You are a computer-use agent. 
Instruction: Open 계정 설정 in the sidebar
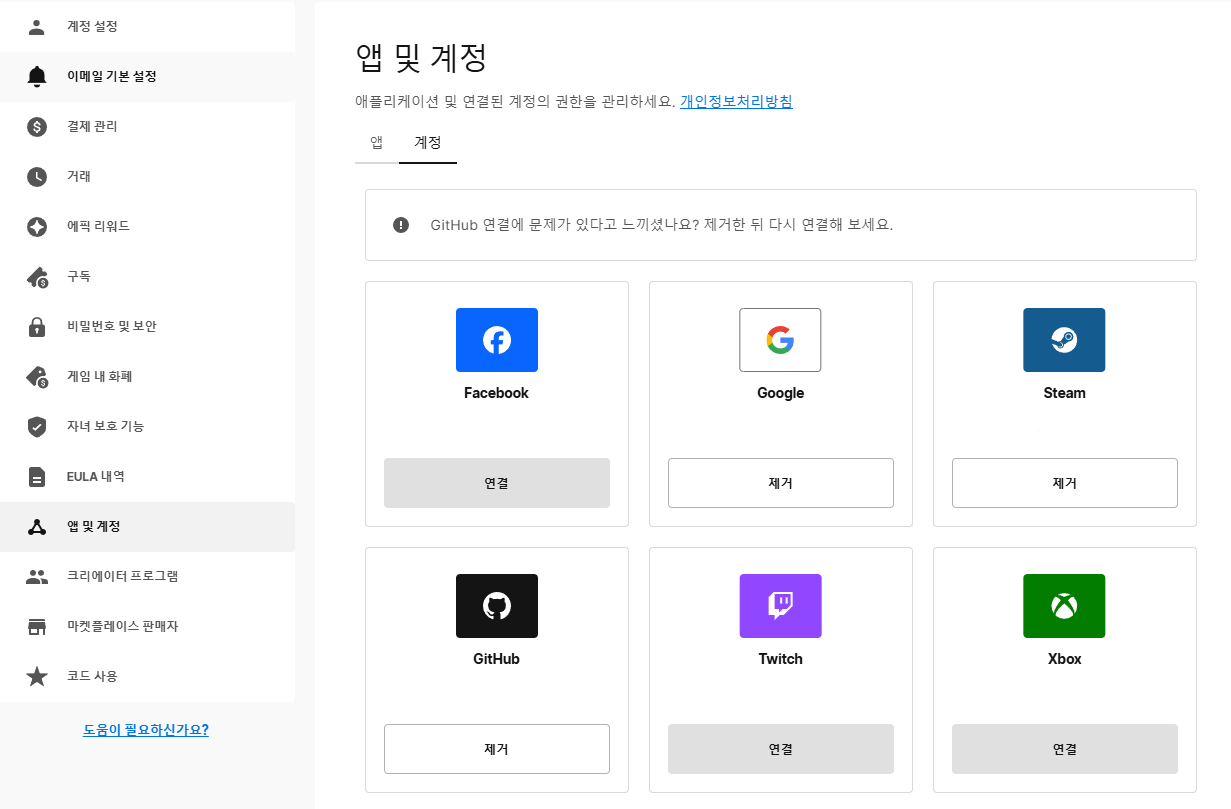coord(147,27)
